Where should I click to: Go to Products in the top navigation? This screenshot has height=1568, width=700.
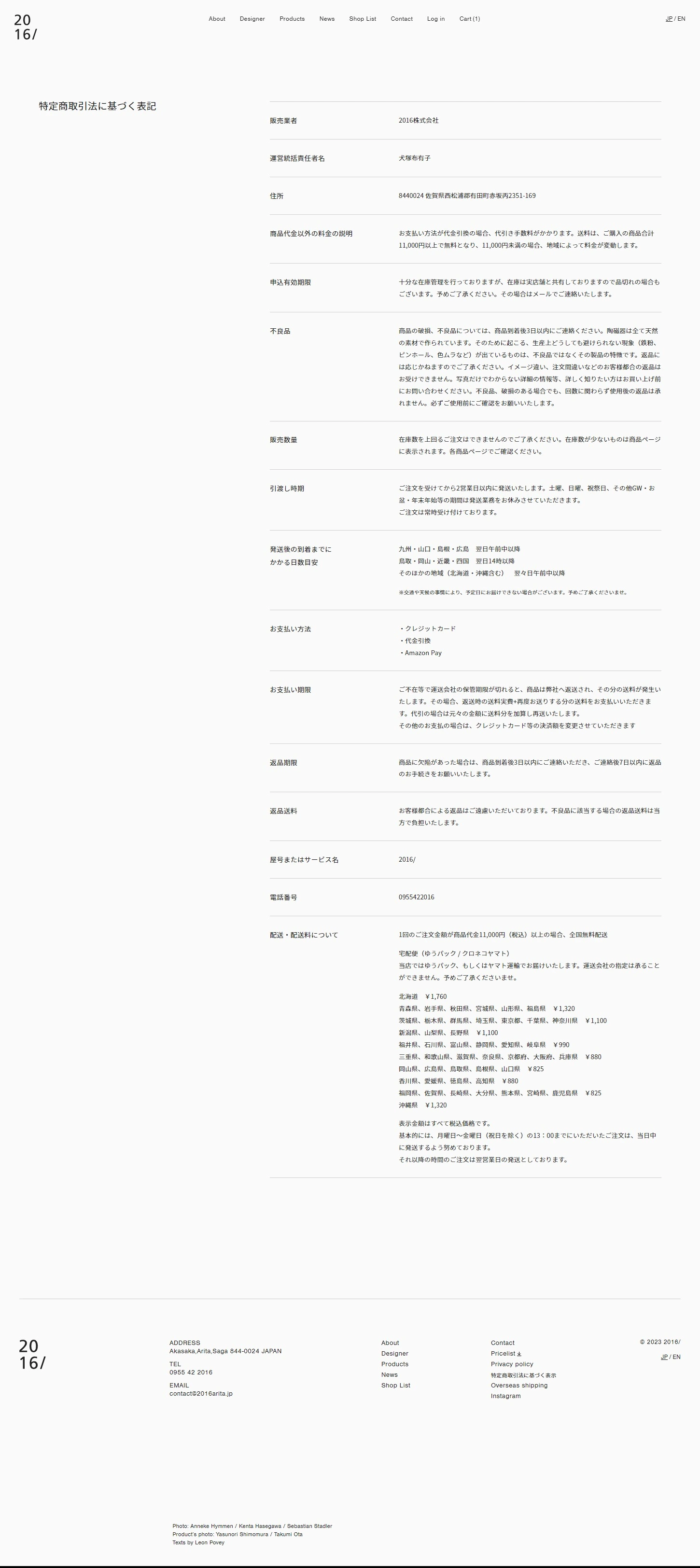click(292, 19)
